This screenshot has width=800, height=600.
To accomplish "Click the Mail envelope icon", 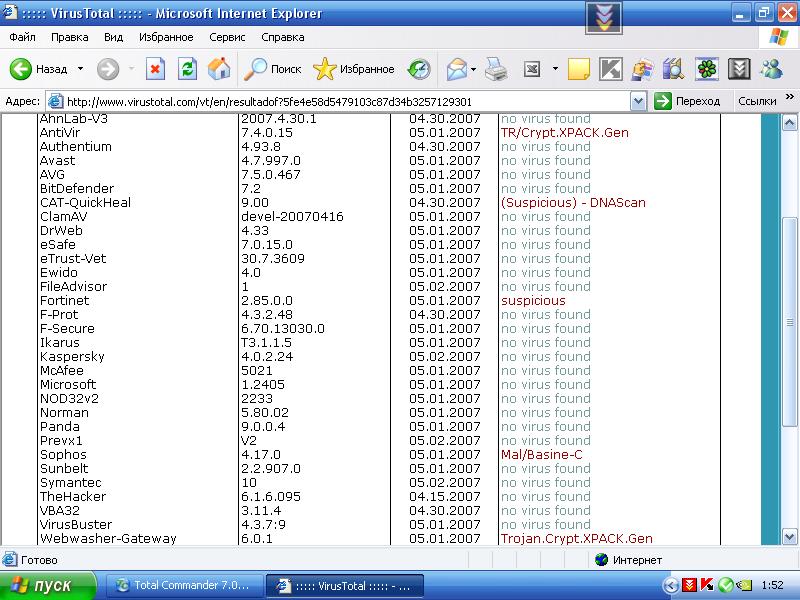I will (457, 69).
